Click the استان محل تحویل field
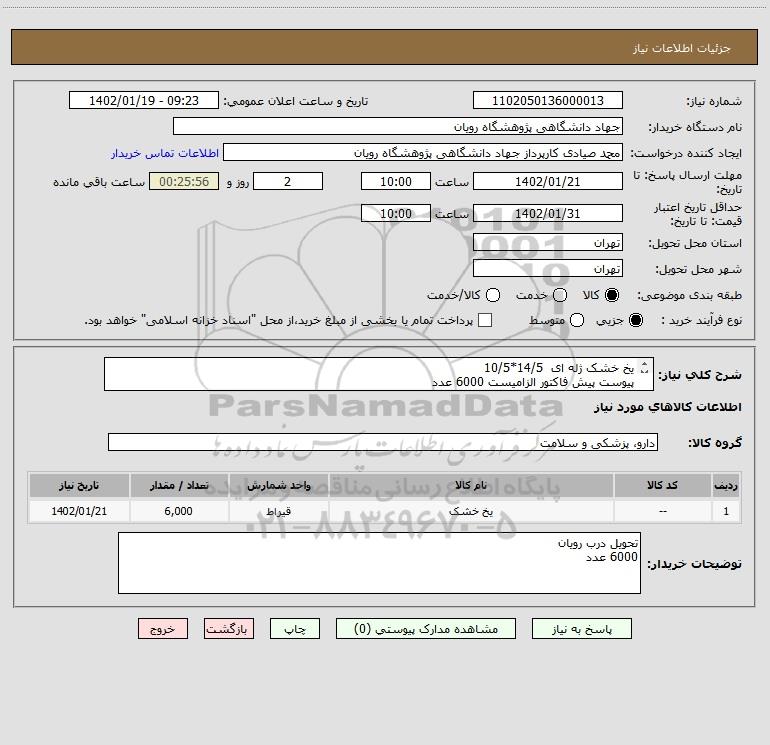Viewport: 770px width, 745px height. tap(548, 242)
